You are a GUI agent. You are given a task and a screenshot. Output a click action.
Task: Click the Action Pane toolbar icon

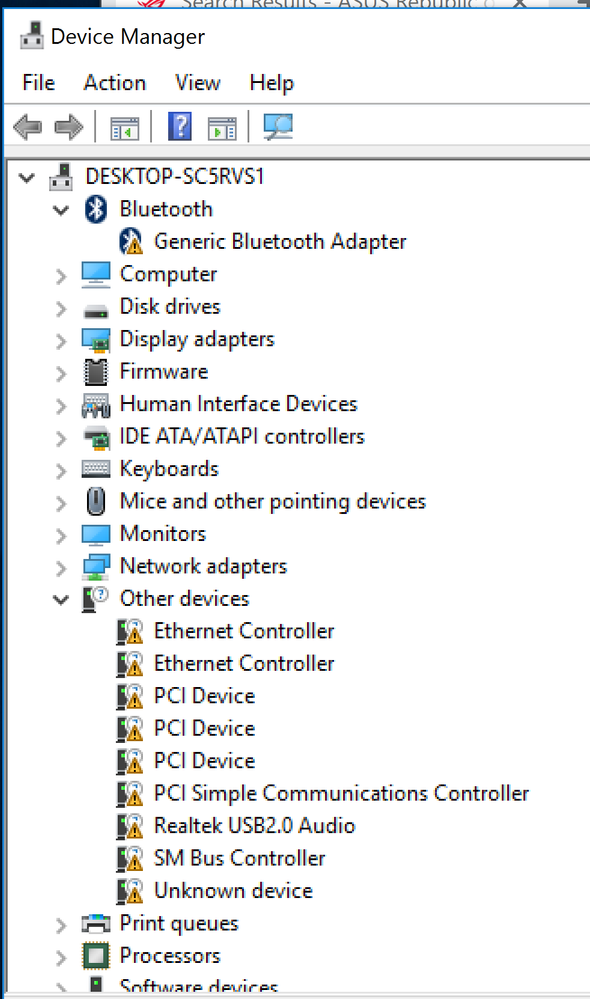coord(222,127)
